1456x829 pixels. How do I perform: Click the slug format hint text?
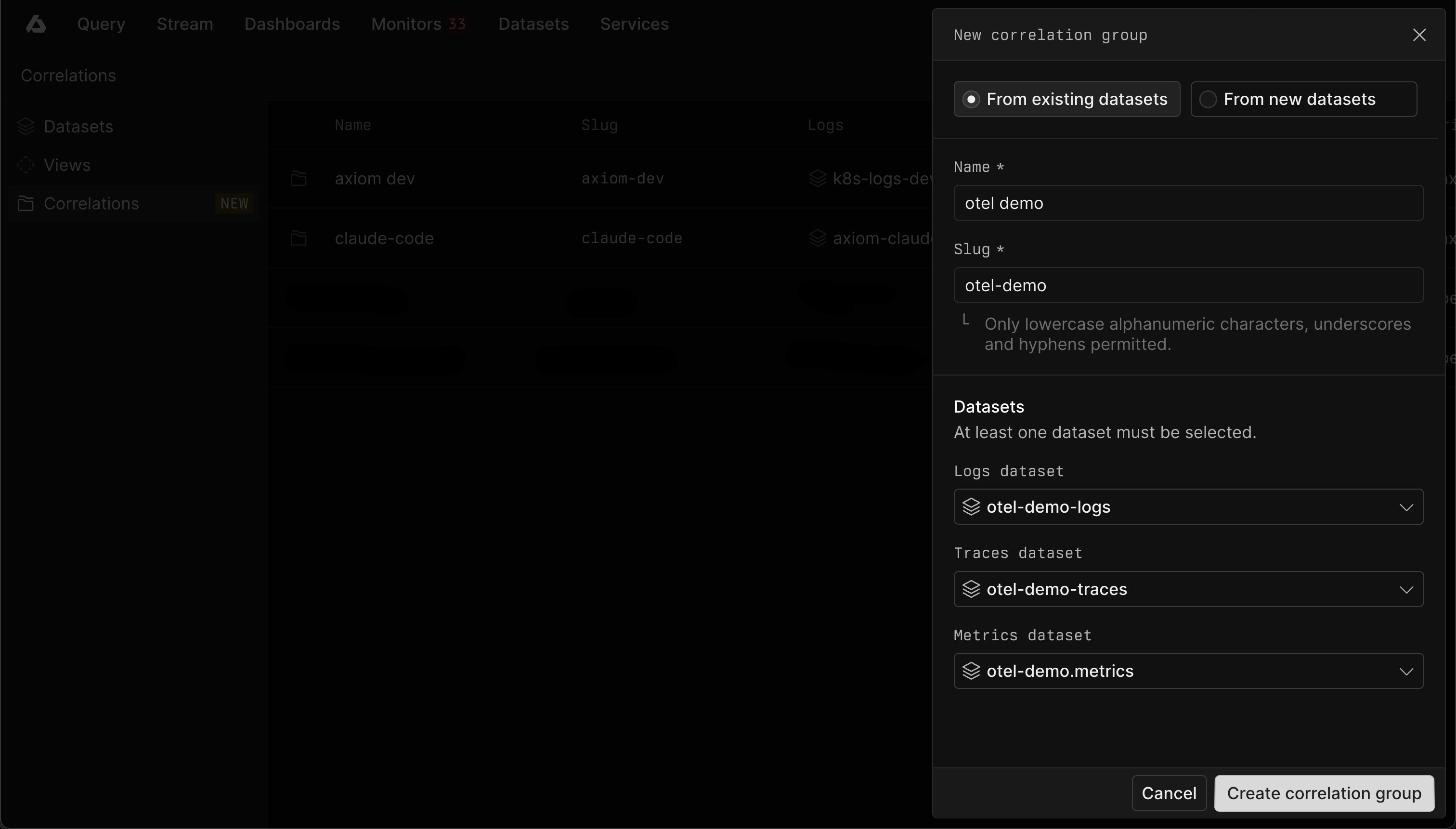(1197, 334)
